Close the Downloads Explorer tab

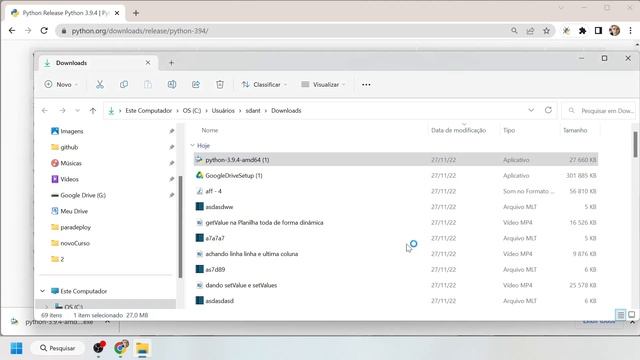148,63
